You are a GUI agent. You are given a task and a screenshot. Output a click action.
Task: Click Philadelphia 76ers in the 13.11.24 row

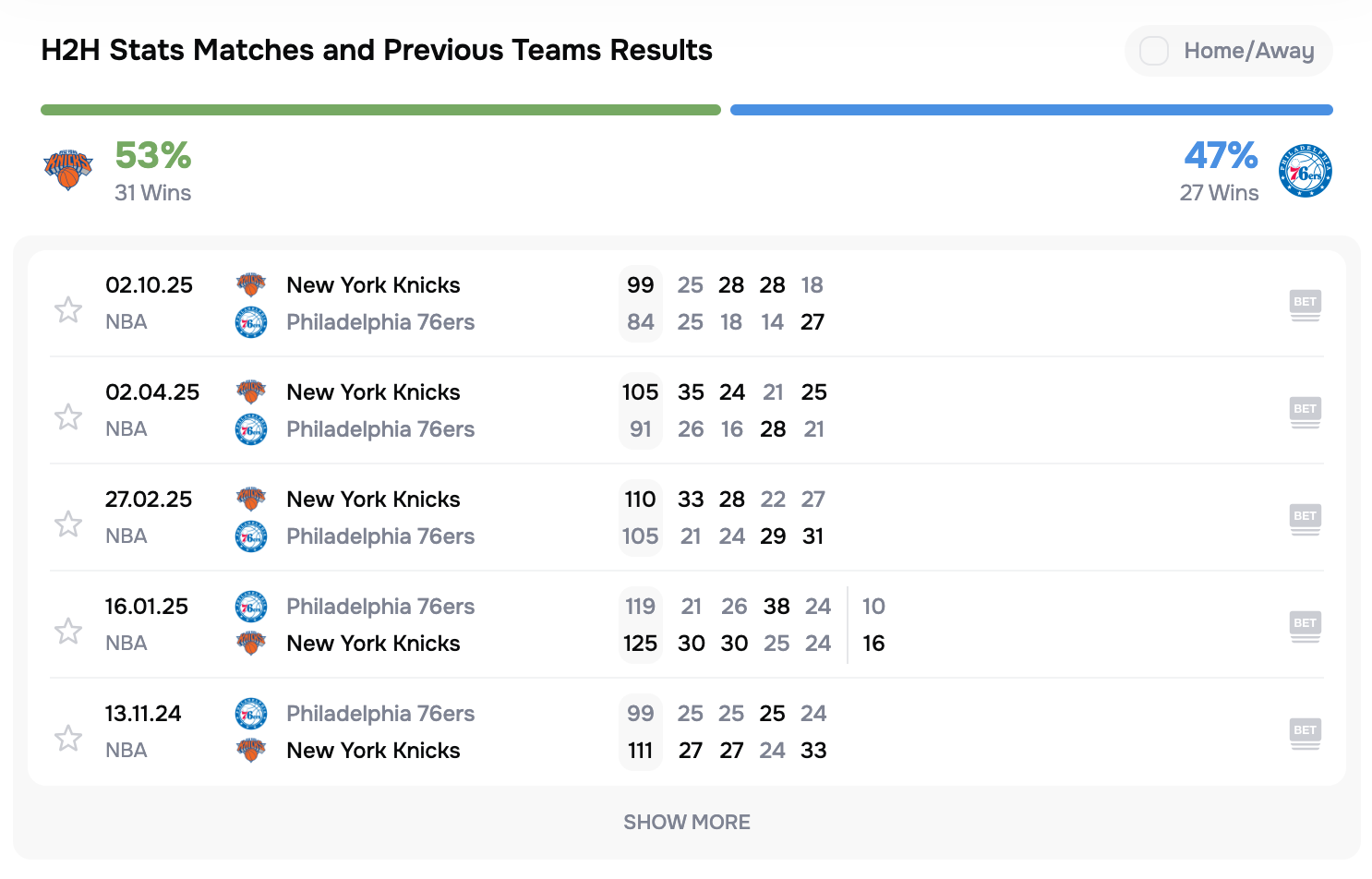379,714
